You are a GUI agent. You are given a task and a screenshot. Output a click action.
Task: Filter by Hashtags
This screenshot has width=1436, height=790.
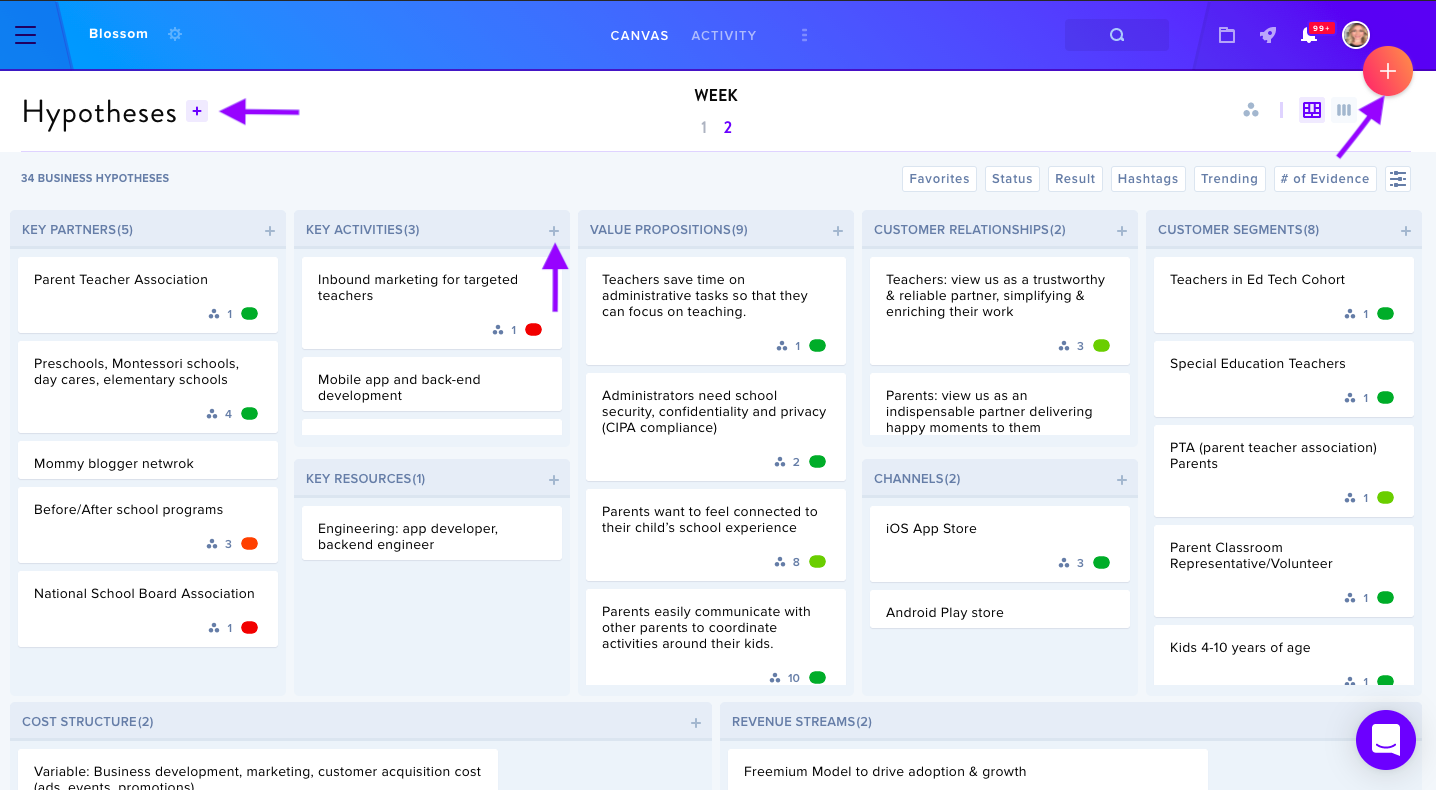tap(1148, 179)
